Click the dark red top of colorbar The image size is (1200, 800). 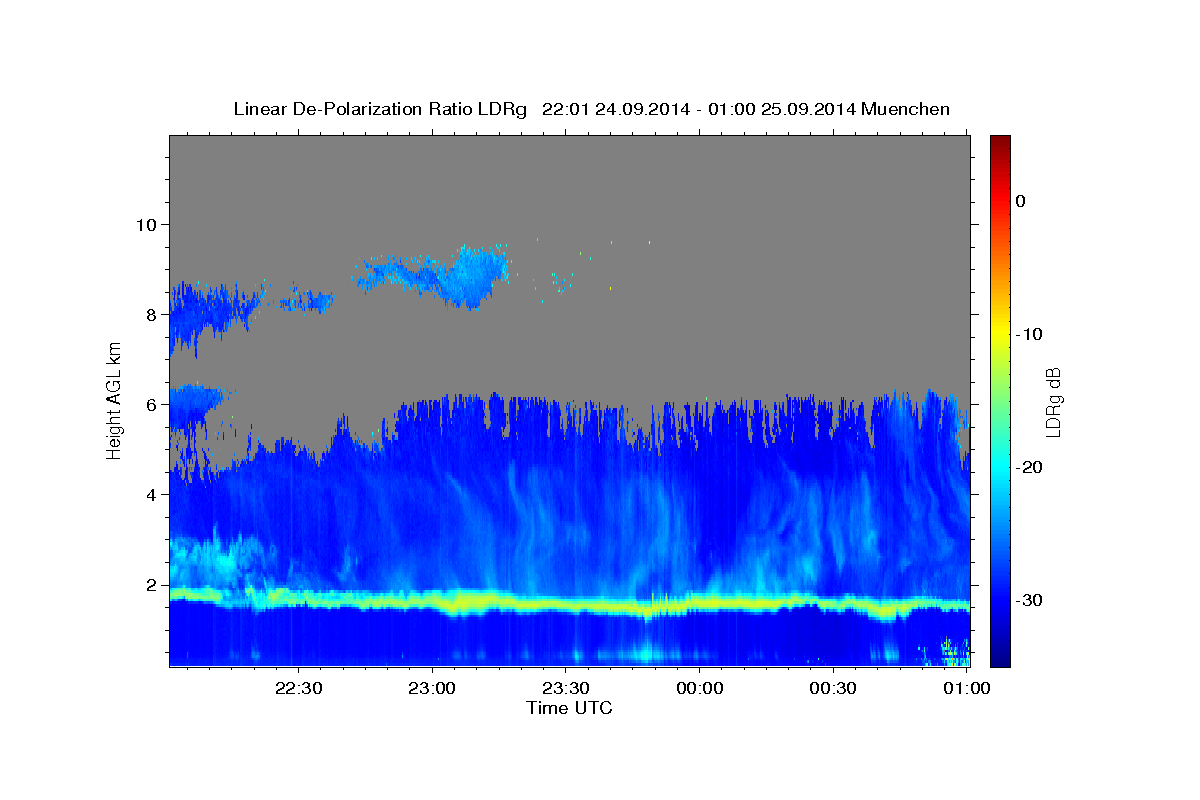pos(1000,142)
